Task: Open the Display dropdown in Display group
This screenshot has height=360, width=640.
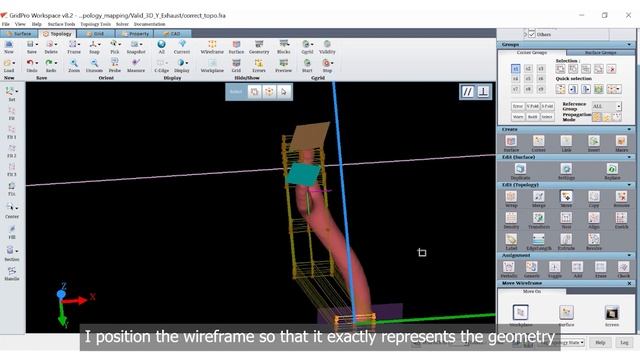Action: [x=187, y=63]
